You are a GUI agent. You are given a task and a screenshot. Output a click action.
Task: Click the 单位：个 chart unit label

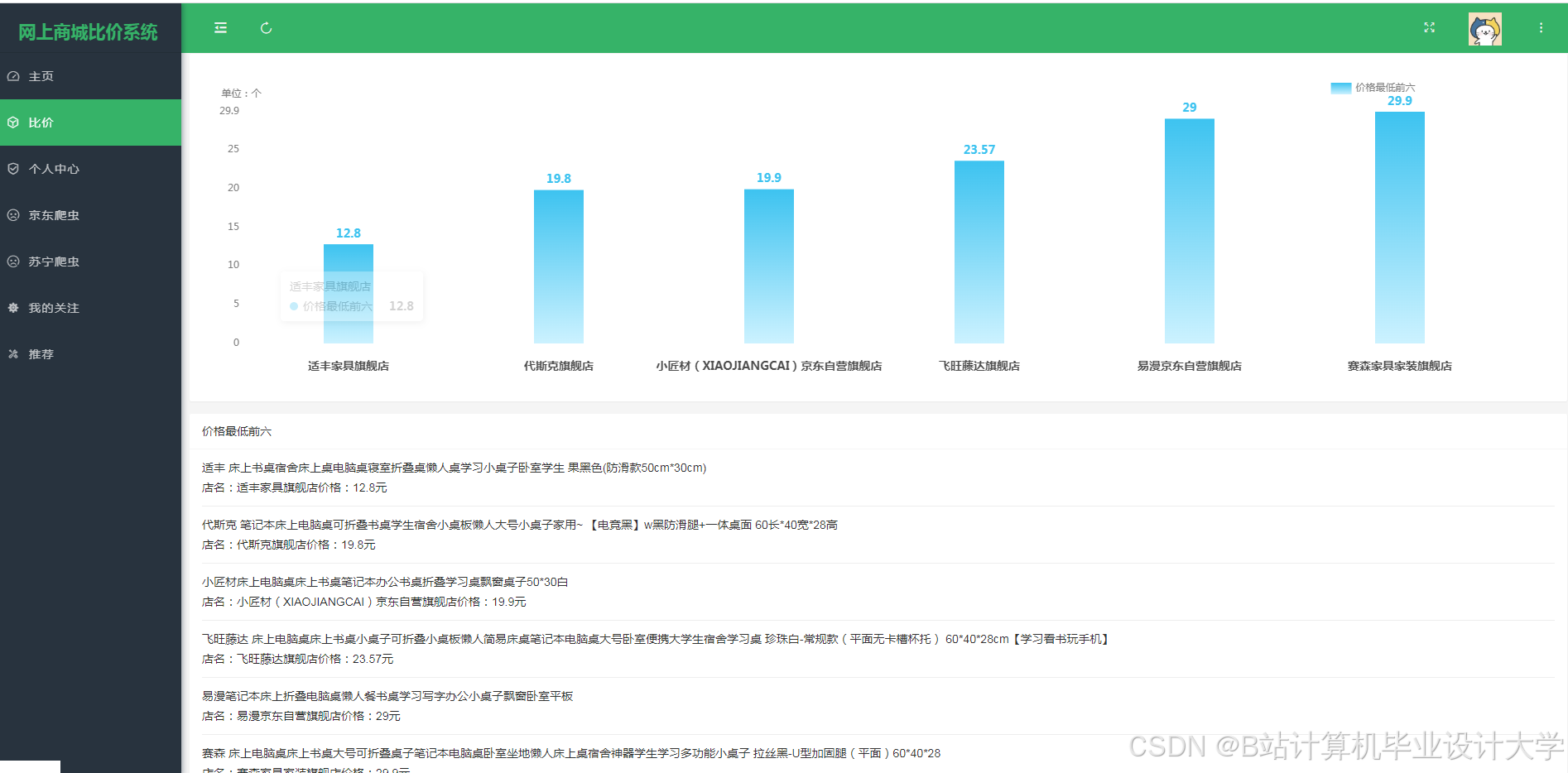click(x=241, y=94)
